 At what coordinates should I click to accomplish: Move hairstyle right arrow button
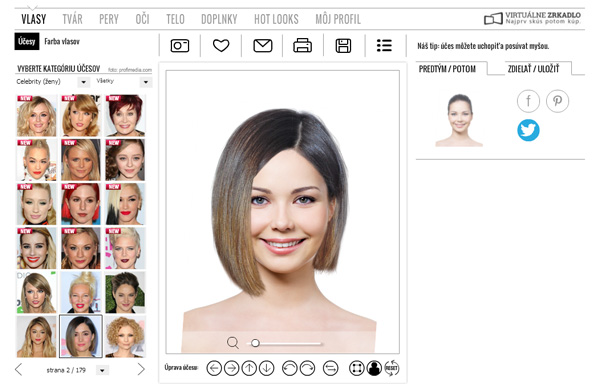tap(232, 368)
